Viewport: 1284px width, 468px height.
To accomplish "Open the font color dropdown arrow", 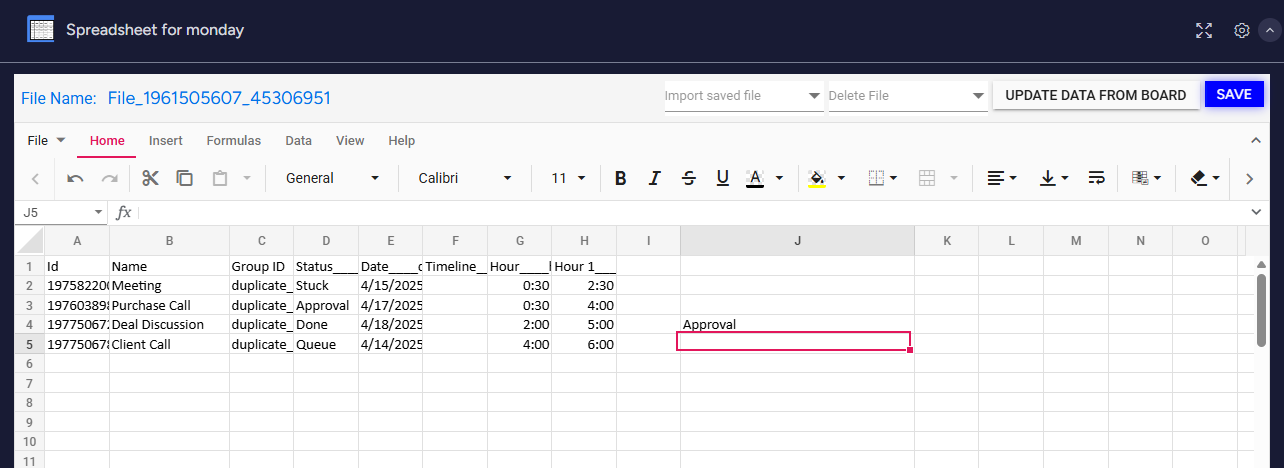I will (779, 178).
